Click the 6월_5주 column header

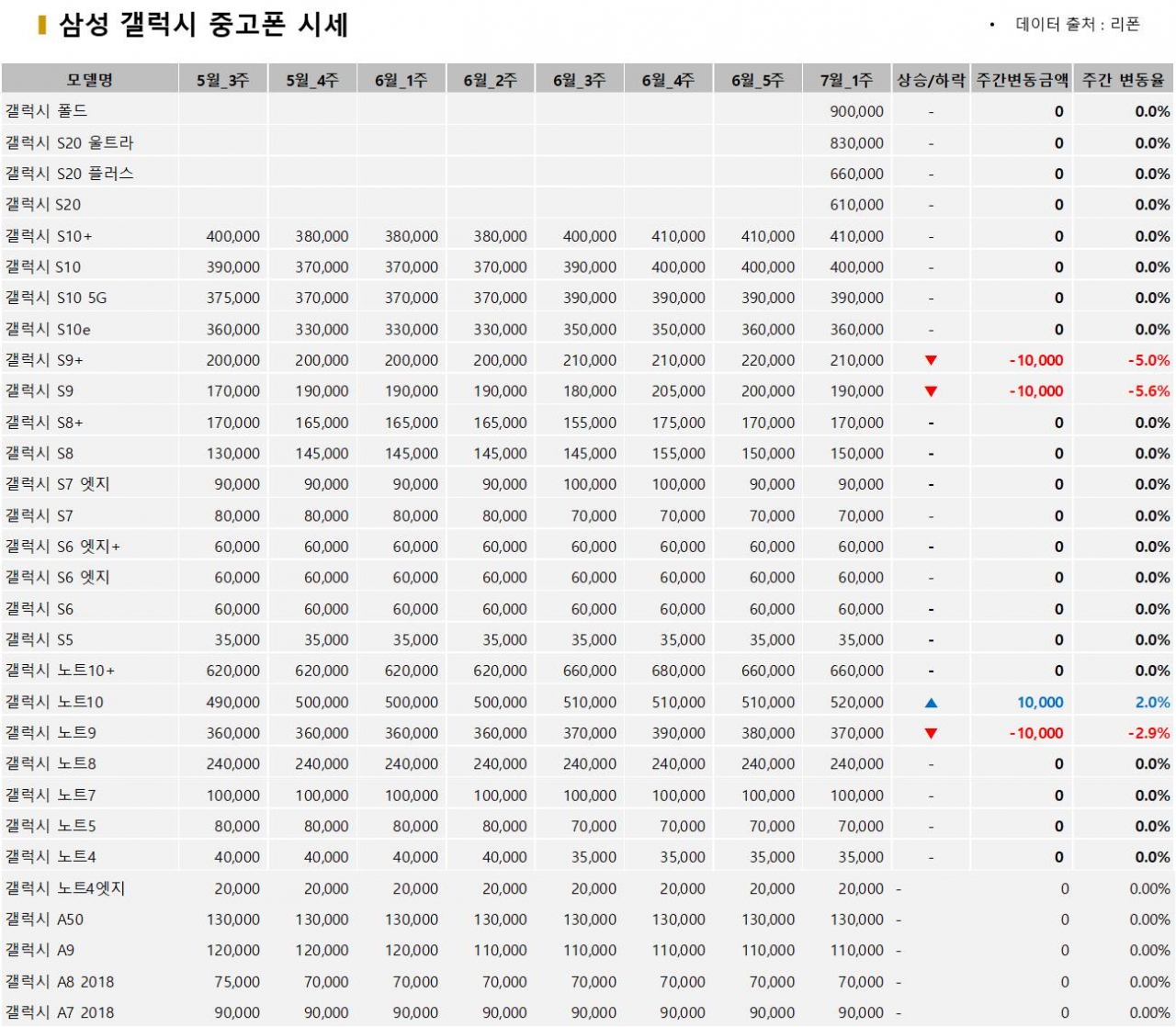(758, 80)
